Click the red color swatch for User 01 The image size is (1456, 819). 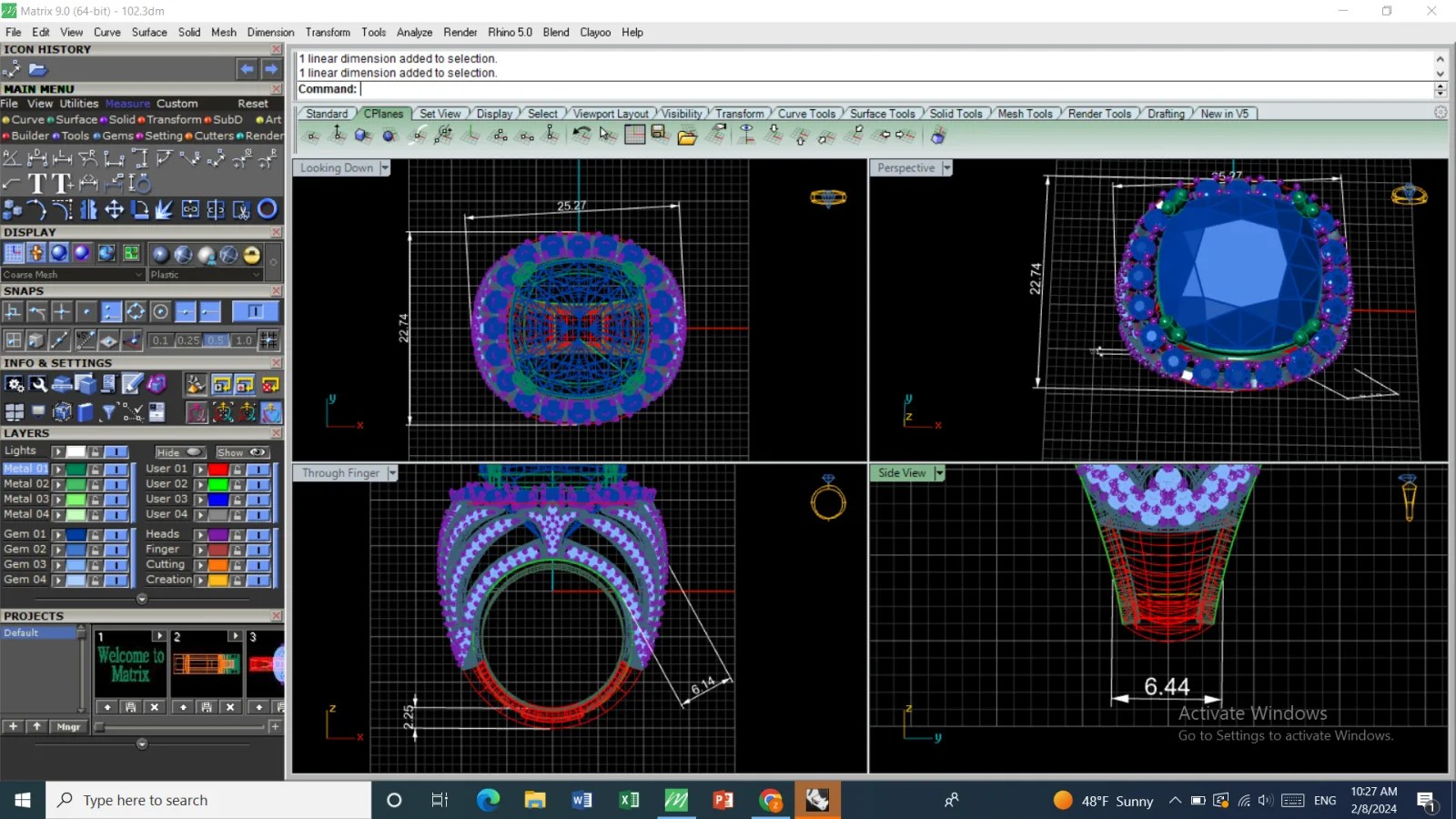(218, 470)
